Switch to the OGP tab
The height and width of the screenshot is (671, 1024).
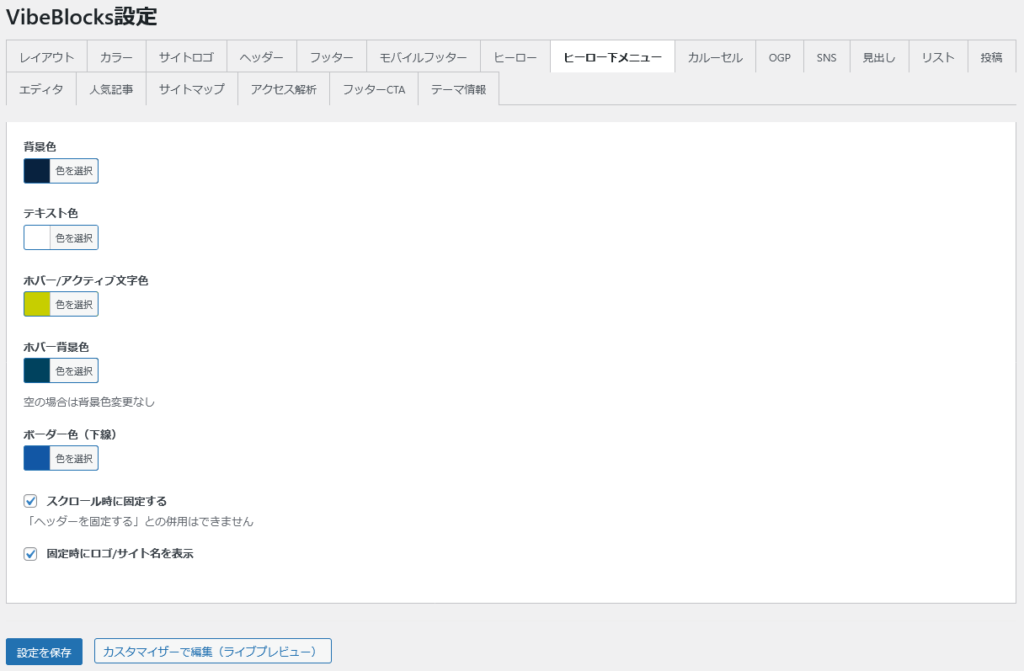(780, 57)
